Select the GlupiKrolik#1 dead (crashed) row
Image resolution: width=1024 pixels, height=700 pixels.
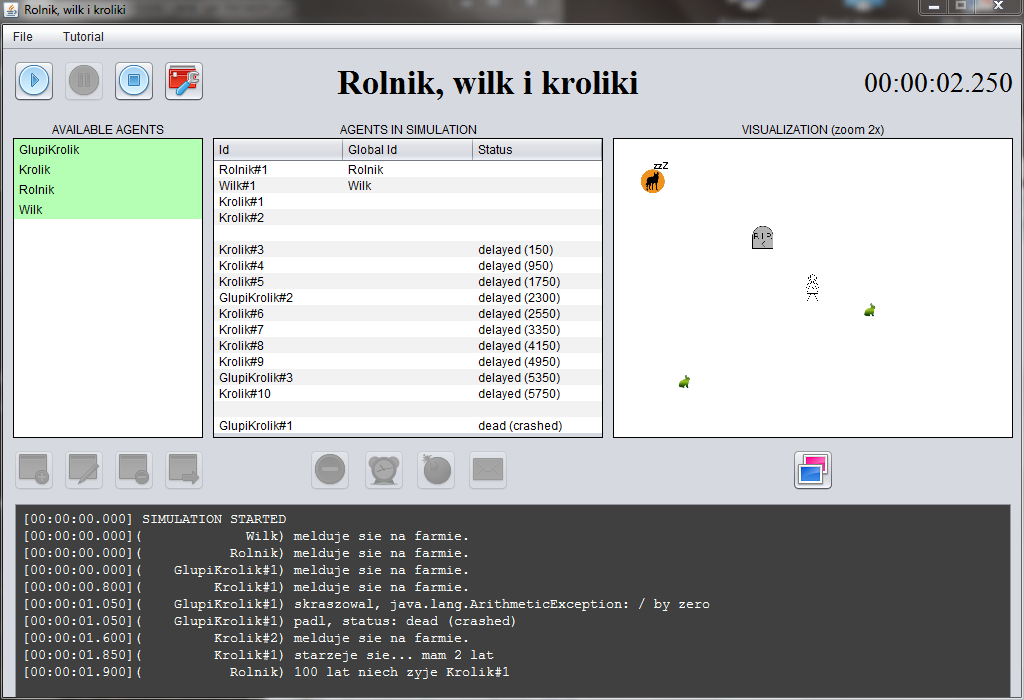pyautogui.click(x=408, y=426)
